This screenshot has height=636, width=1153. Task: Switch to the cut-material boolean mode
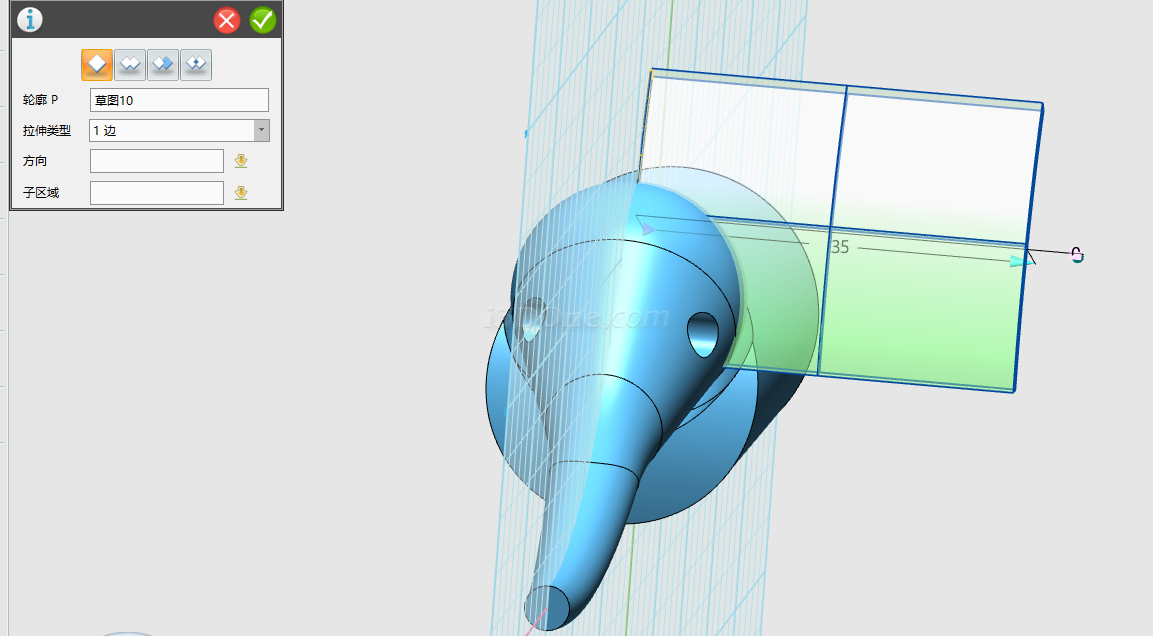click(x=162, y=64)
